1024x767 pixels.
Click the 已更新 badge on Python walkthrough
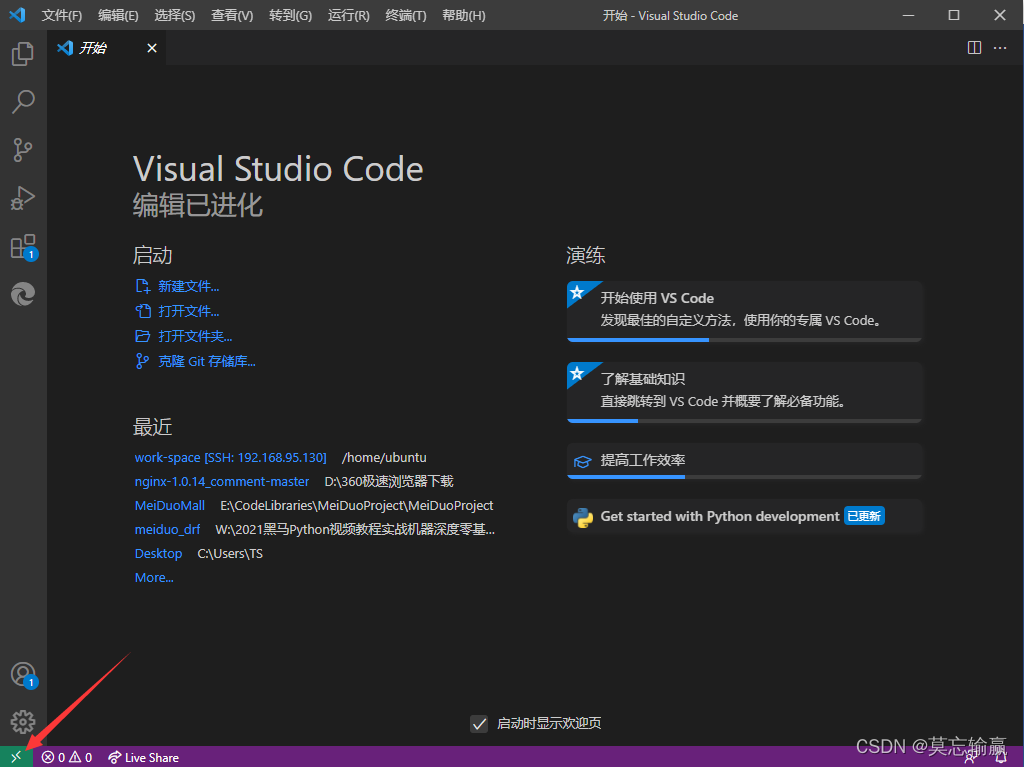864,516
